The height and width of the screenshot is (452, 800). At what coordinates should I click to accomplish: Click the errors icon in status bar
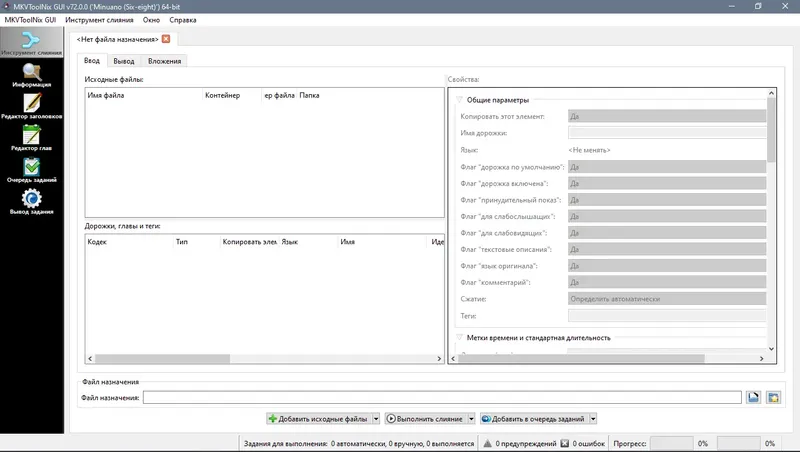pos(565,443)
